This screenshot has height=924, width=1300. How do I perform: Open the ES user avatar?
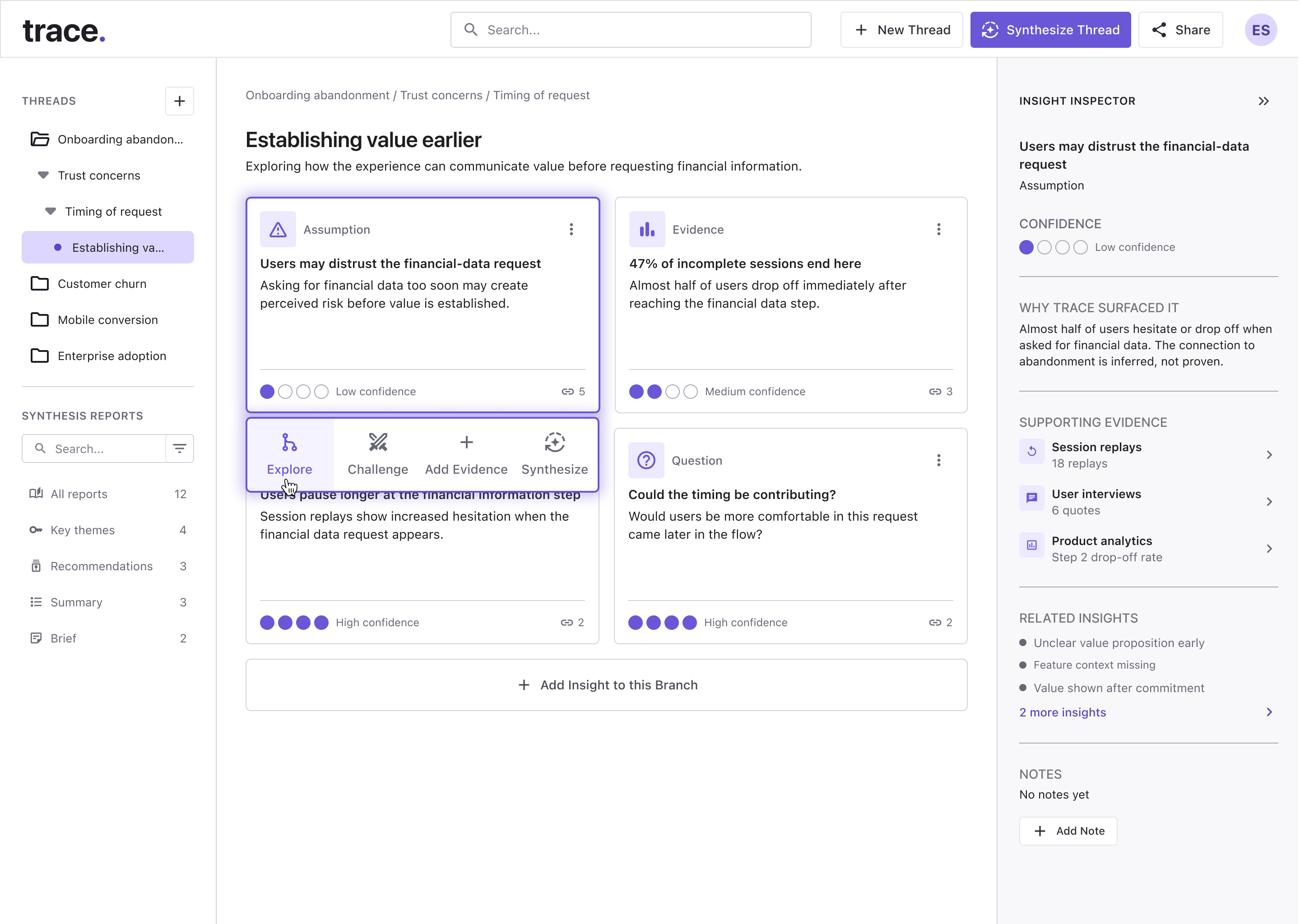click(1261, 30)
